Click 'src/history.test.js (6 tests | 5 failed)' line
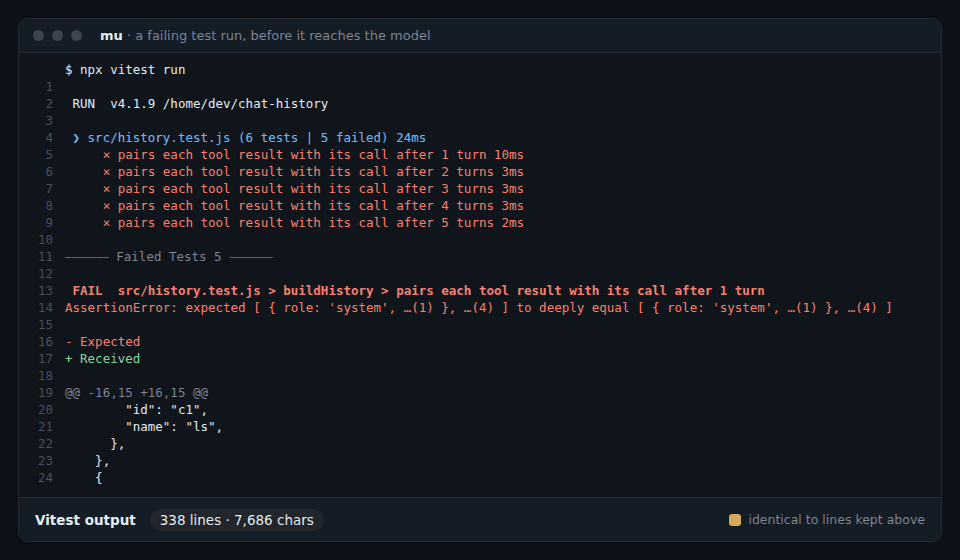This screenshot has height=560, width=960. point(249,138)
